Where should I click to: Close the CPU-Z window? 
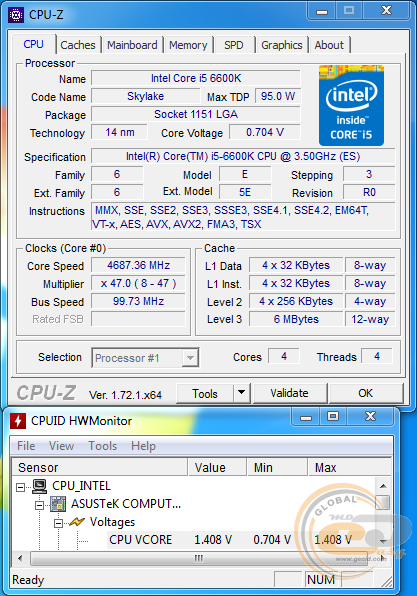point(386,10)
